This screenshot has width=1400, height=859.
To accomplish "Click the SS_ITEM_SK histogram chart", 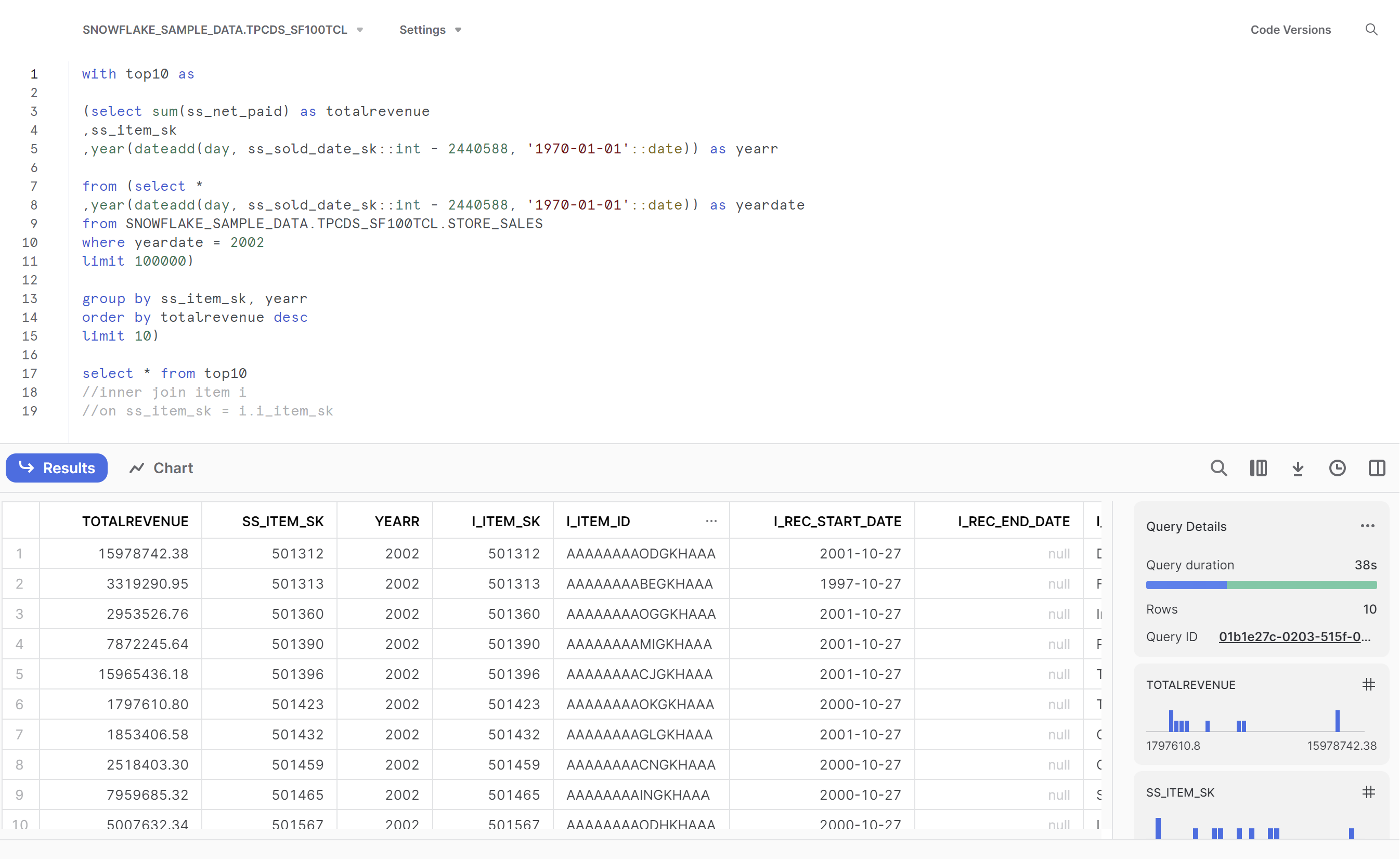I will coord(1255,828).
